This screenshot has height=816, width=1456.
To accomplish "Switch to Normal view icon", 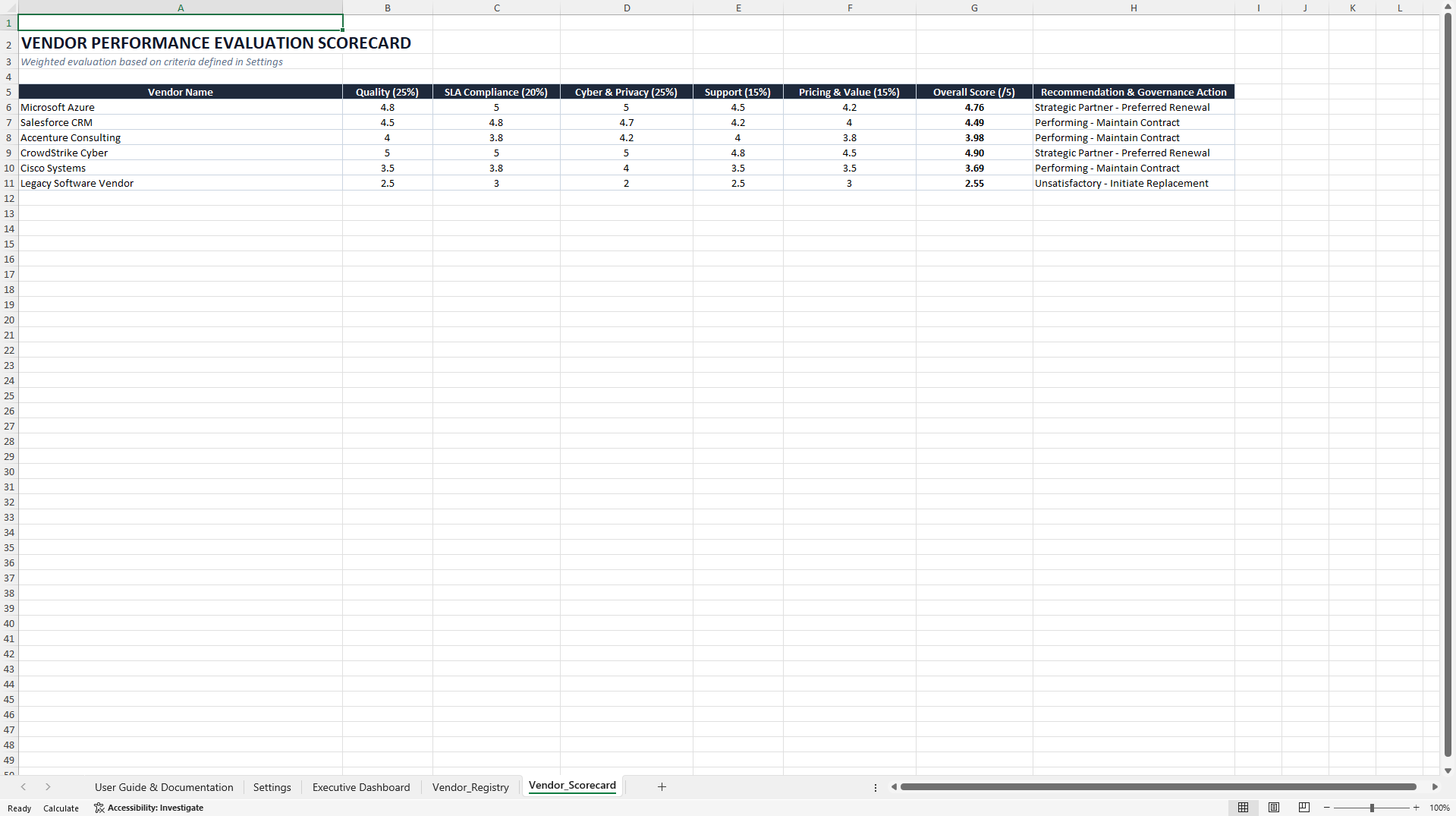I will click(x=1243, y=808).
